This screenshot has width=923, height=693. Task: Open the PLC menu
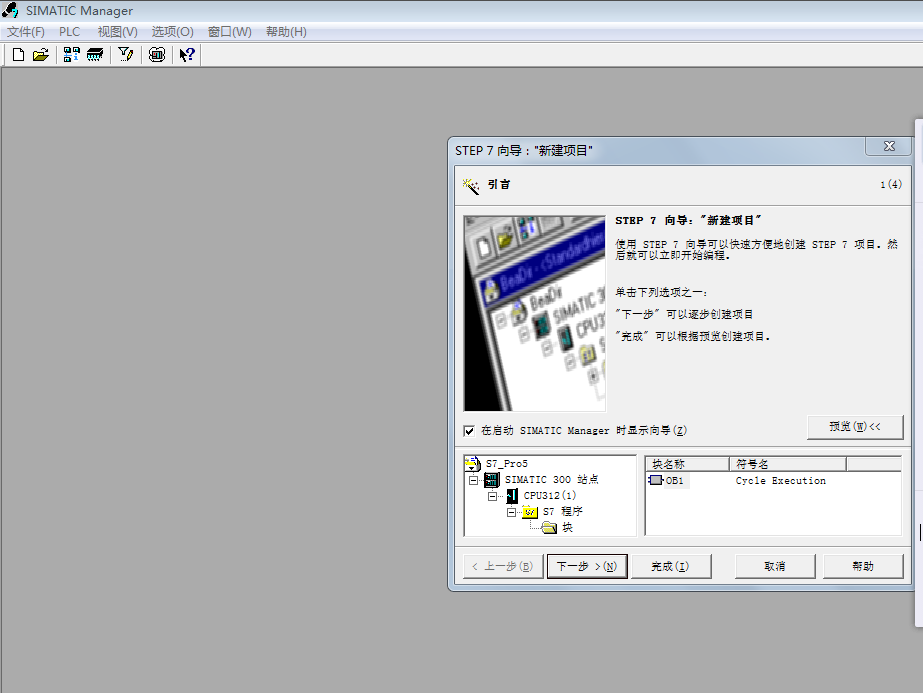(69, 32)
